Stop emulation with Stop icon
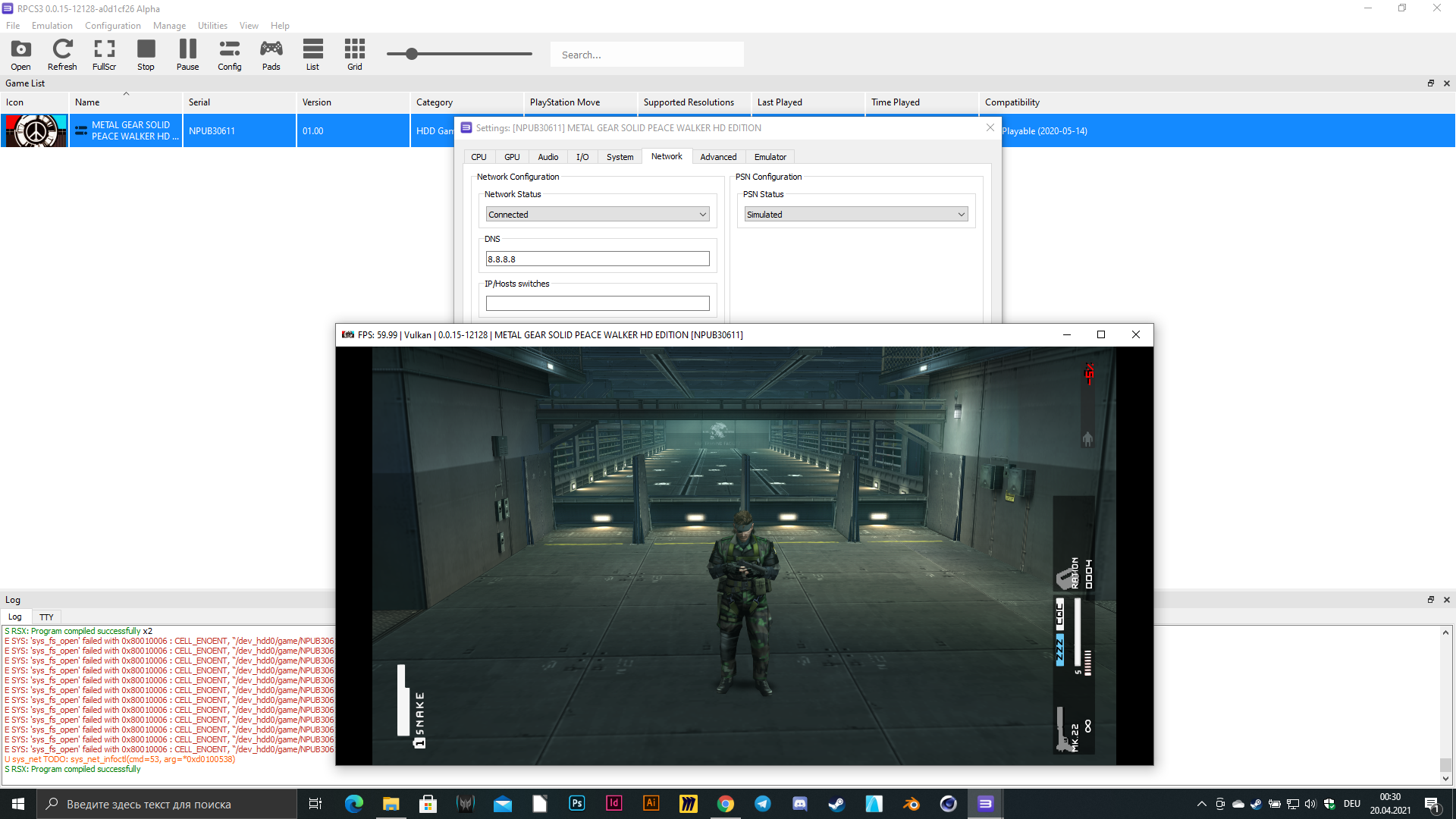Screen dimensions: 1456x819 click(146, 55)
